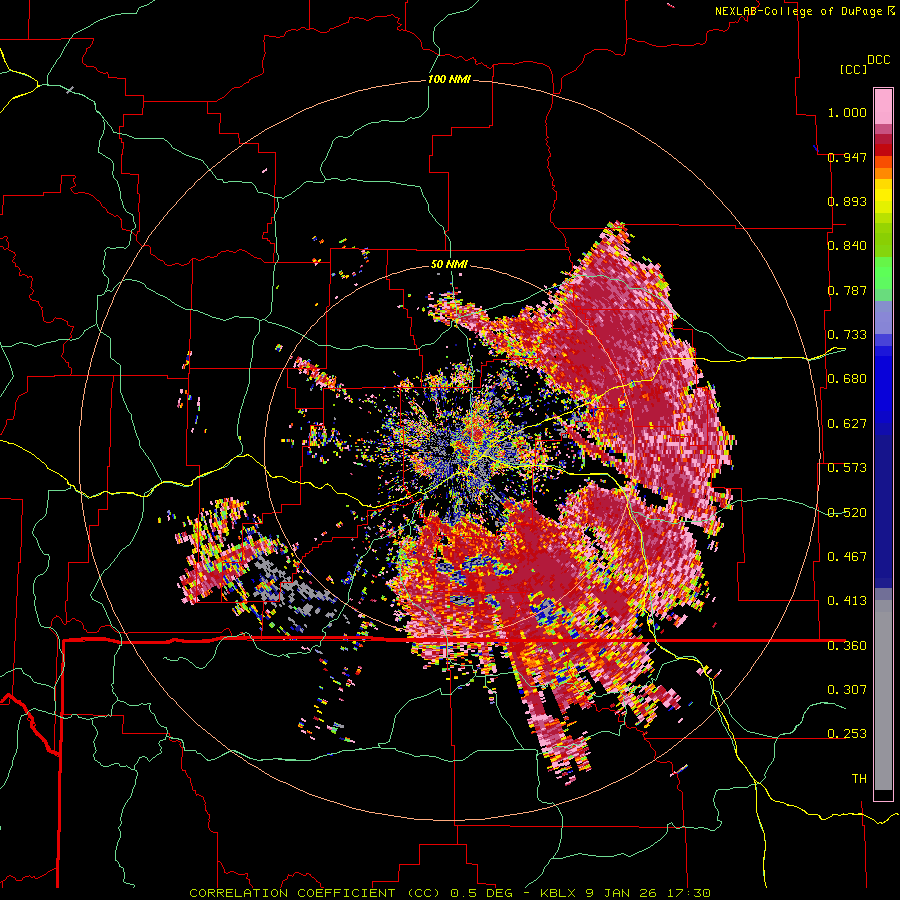Image resolution: width=900 pixels, height=900 pixels.
Task: Click the gray lower section of color bar
Action: (883, 695)
